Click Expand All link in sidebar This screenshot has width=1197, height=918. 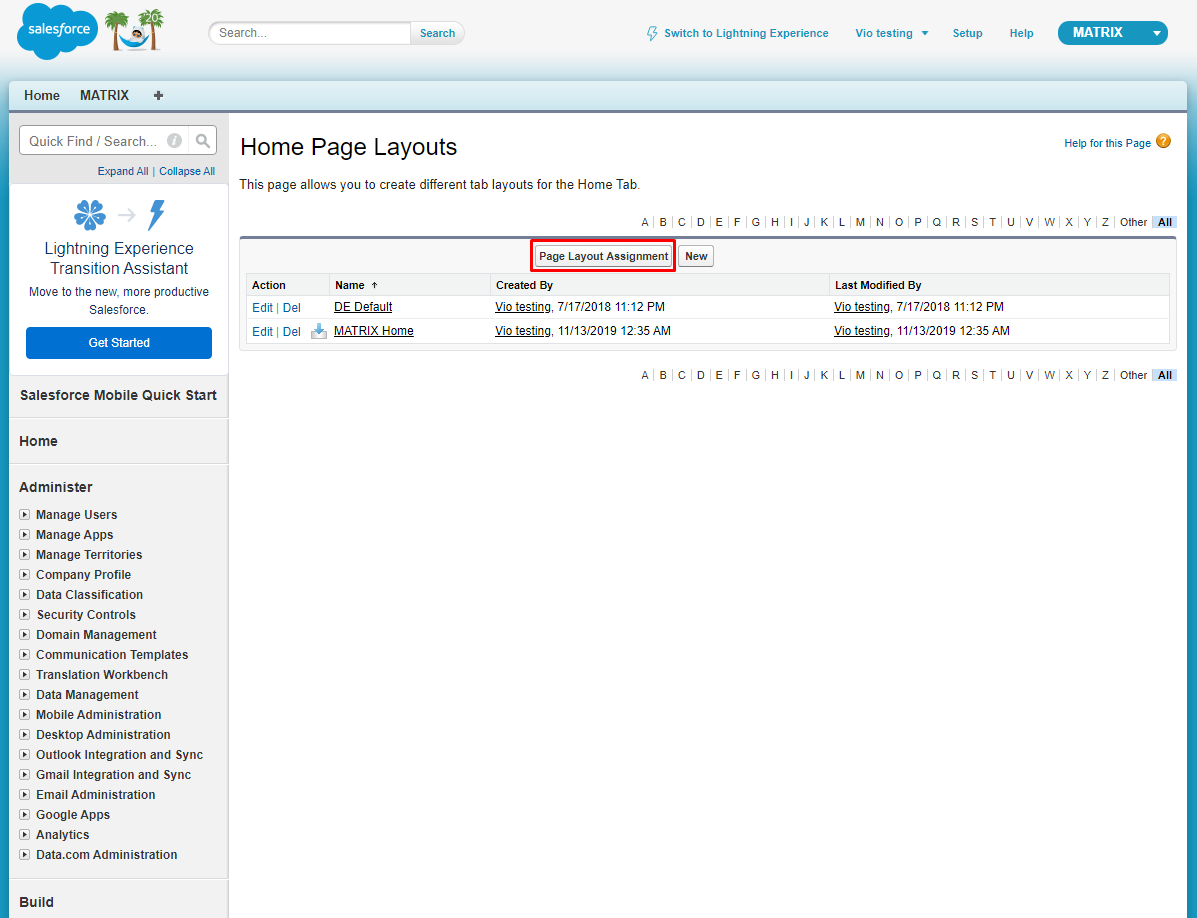pos(123,172)
